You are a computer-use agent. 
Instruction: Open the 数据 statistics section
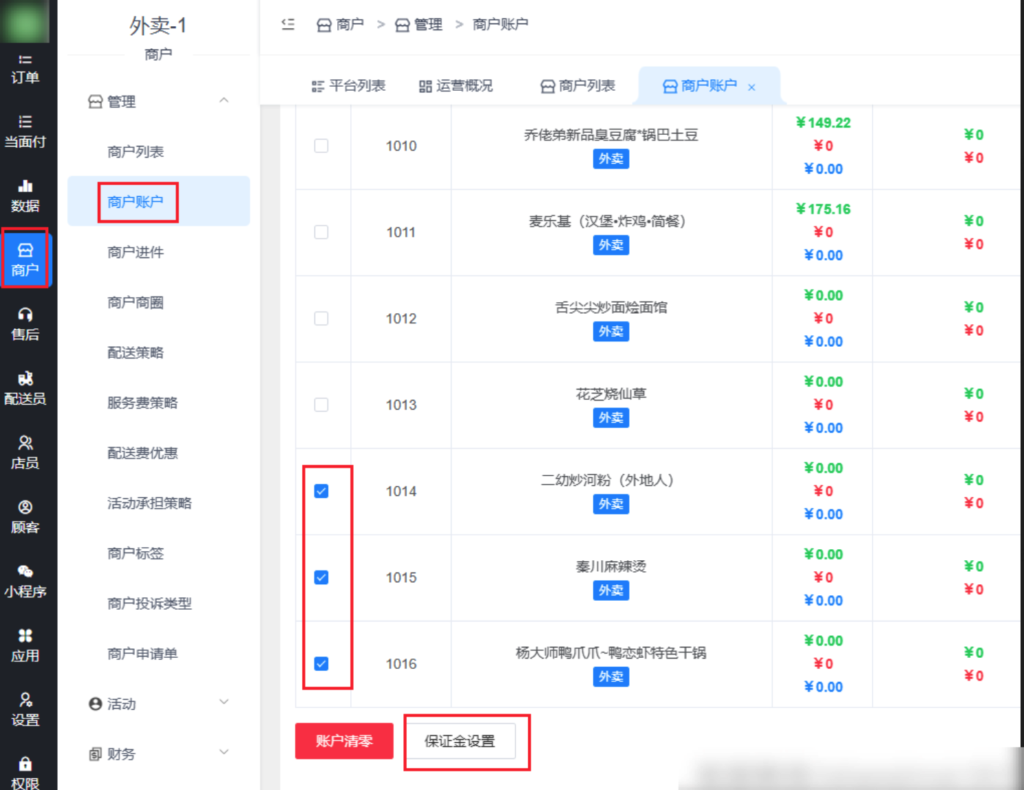(25, 196)
